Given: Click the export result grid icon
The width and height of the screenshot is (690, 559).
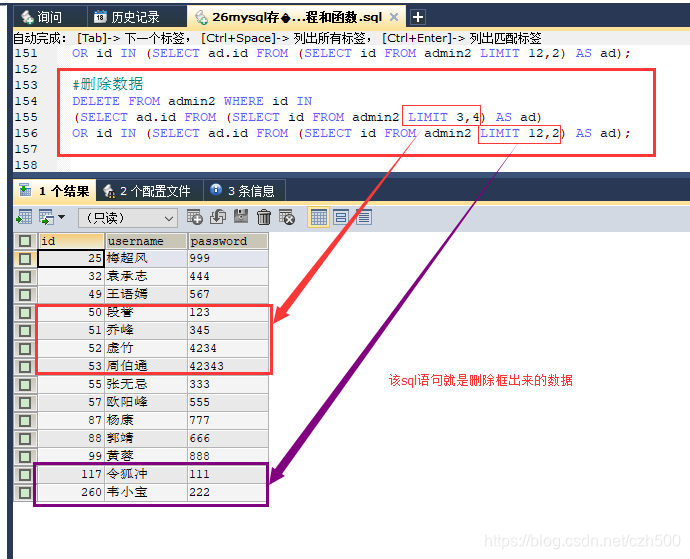Looking at the screenshot, I should point(24,217).
